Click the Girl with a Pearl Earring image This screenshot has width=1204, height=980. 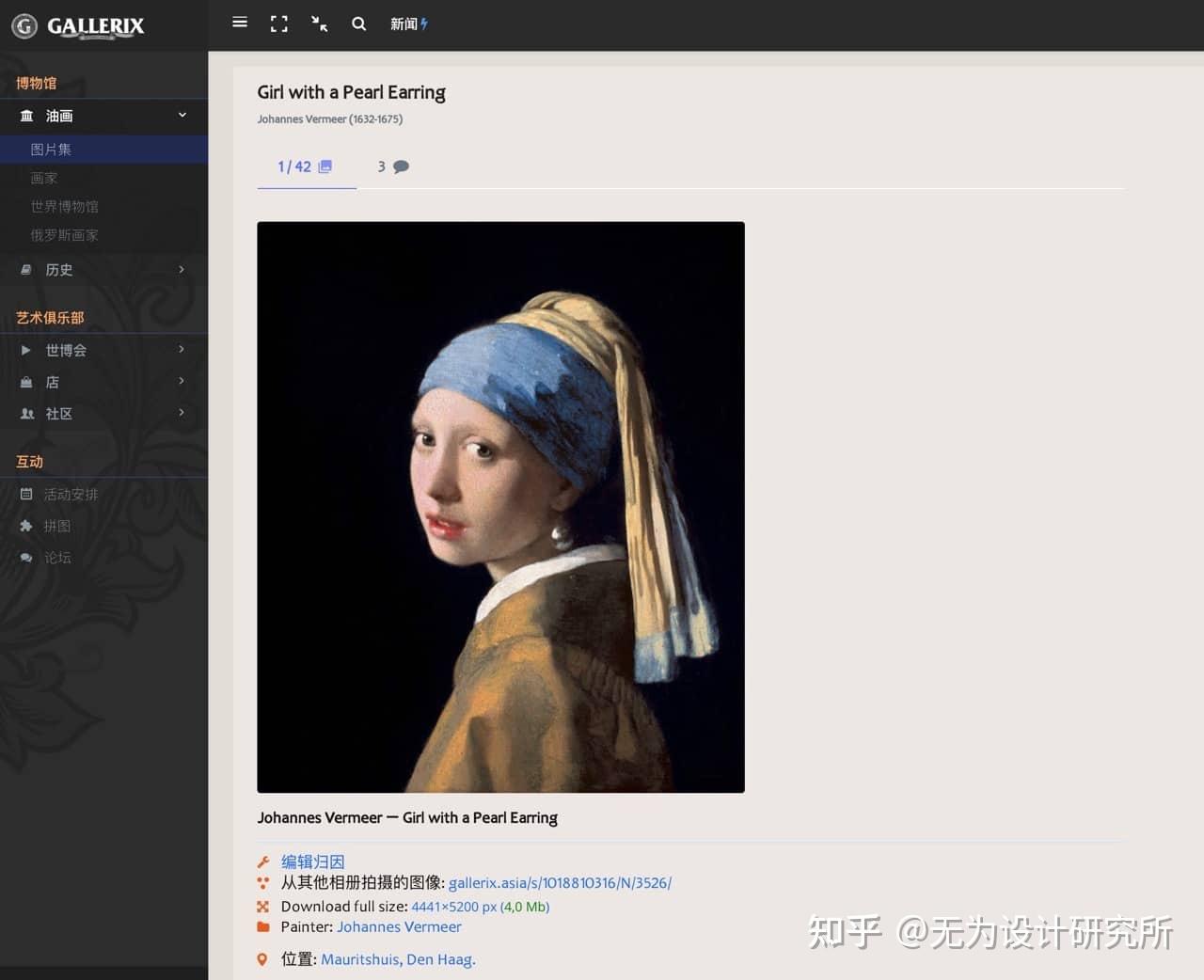click(x=500, y=506)
